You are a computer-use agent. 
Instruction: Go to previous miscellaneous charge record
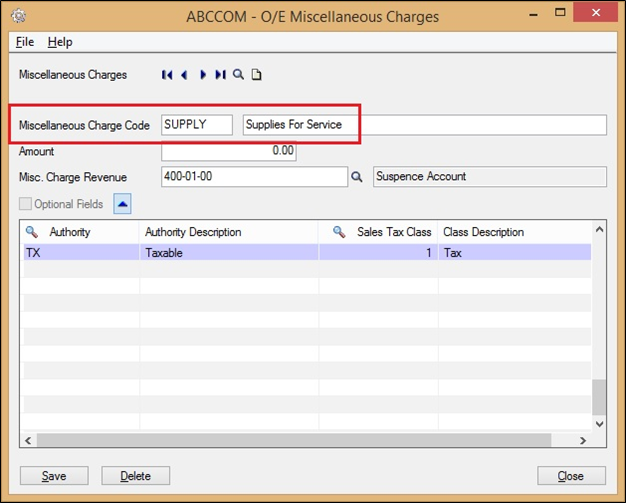click(x=184, y=75)
